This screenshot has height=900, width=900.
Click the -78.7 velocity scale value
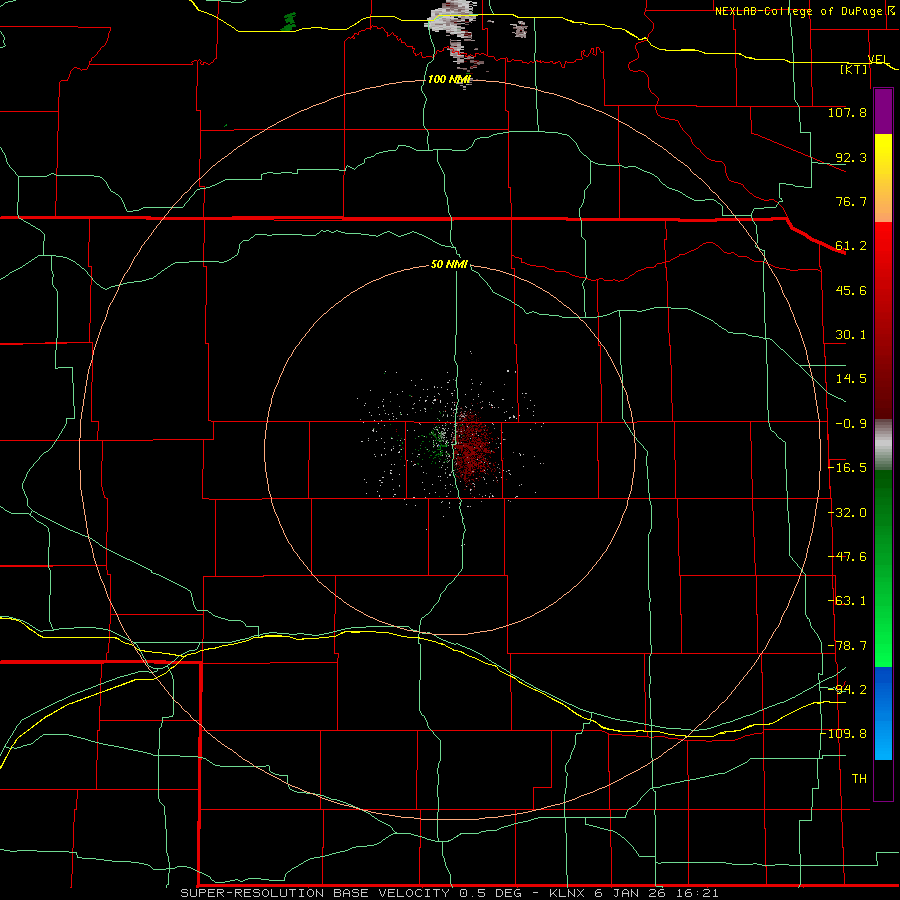click(x=848, y=646)
